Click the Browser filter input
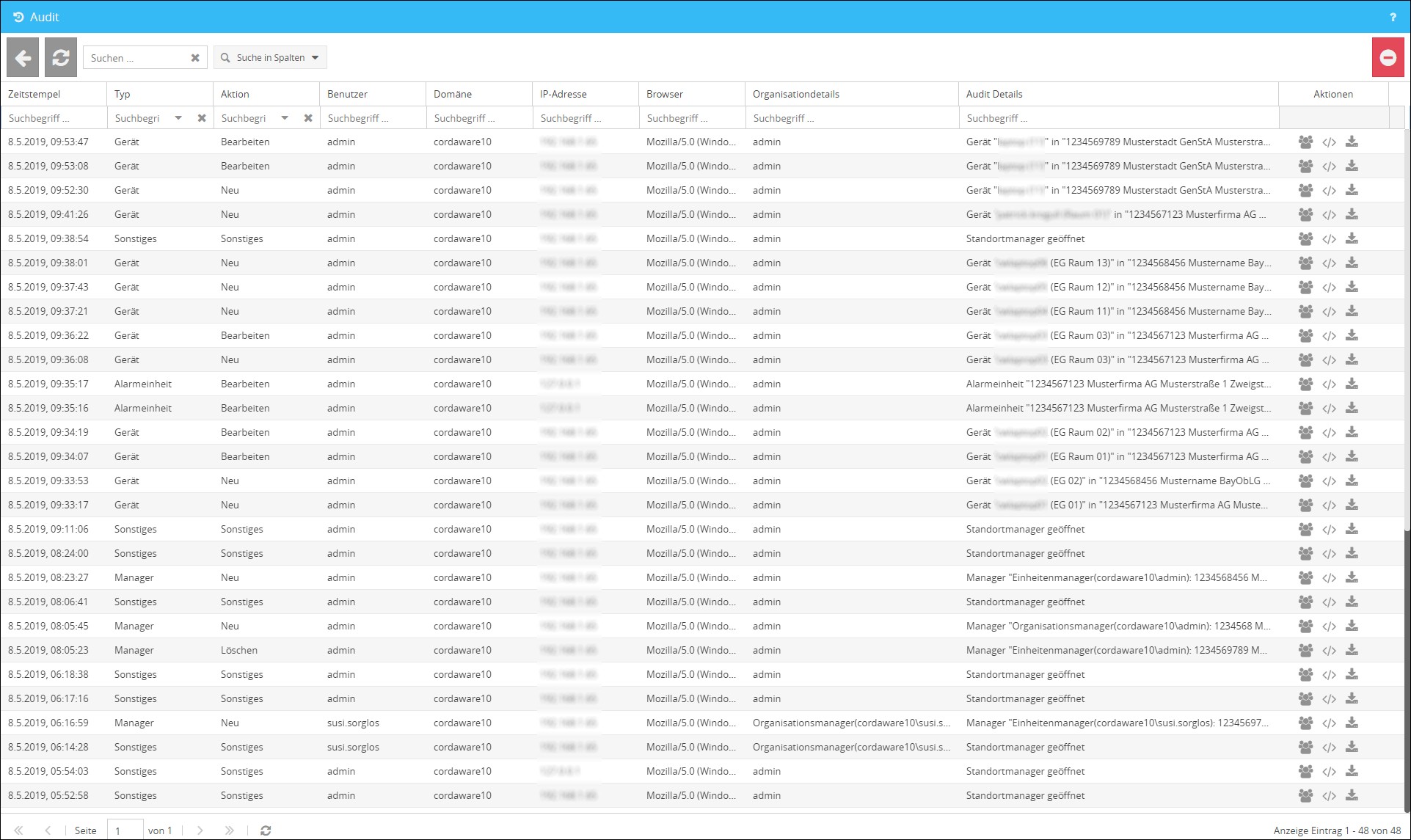The image size is (1411, 840). (x=692, y=118)
